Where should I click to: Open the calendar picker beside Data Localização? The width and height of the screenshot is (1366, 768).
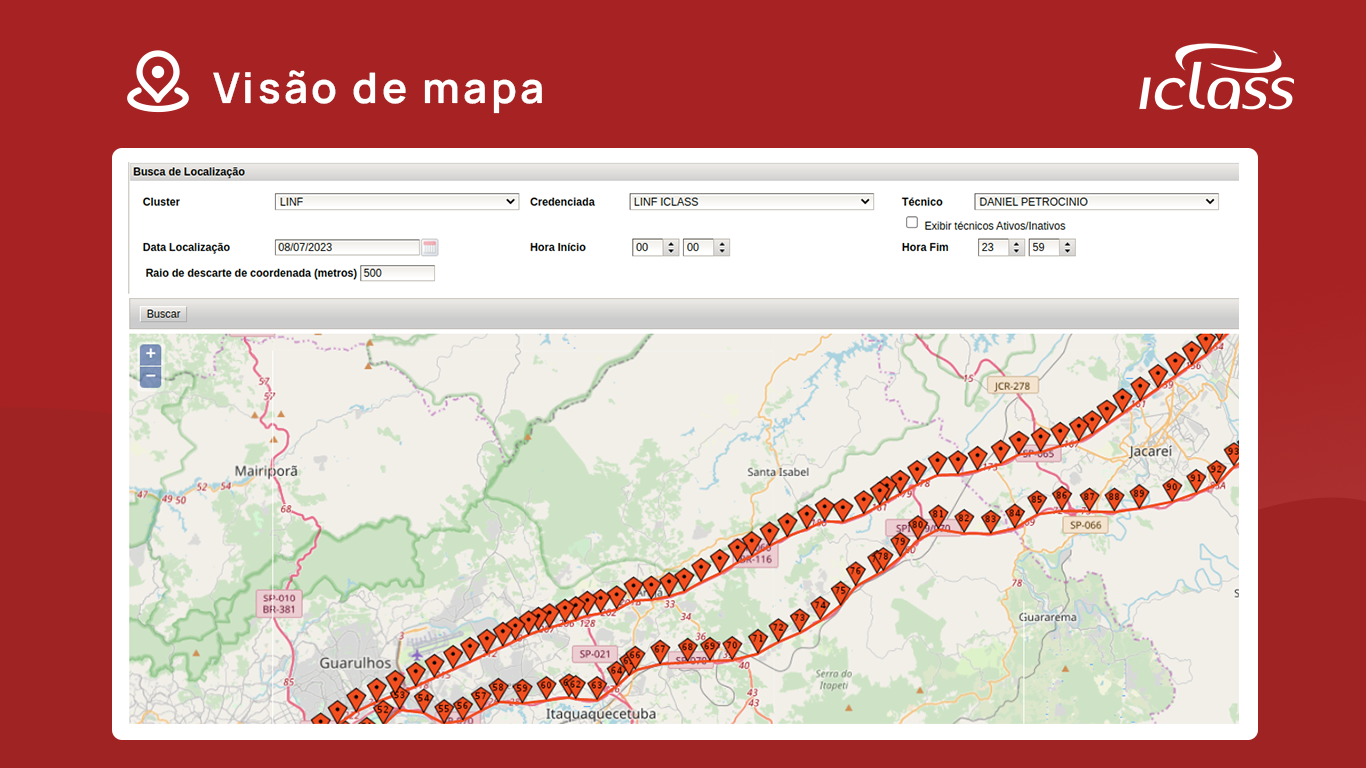(x=430, y=246)
